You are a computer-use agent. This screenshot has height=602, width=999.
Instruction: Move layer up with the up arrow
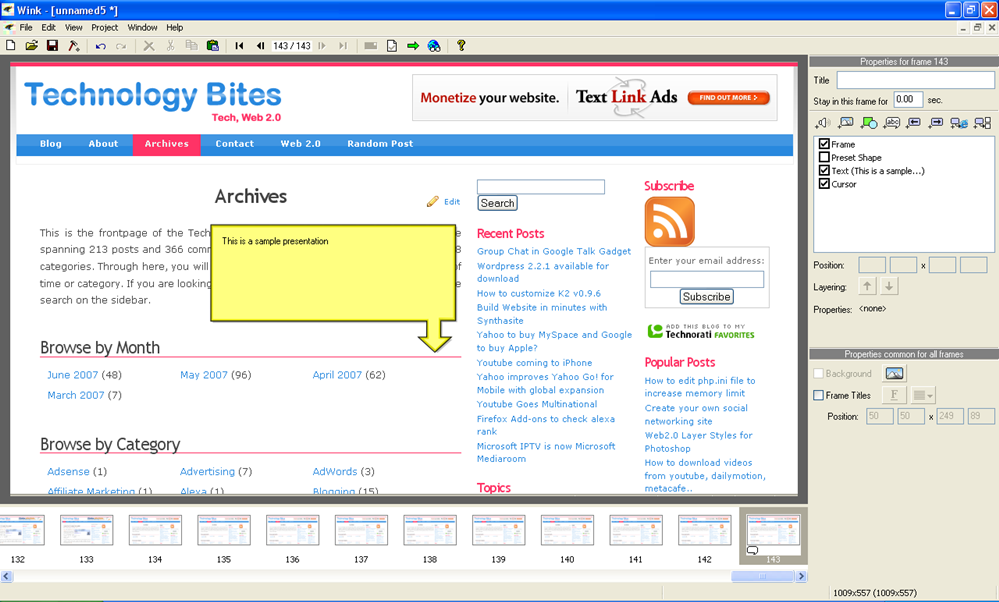(867, 287)
